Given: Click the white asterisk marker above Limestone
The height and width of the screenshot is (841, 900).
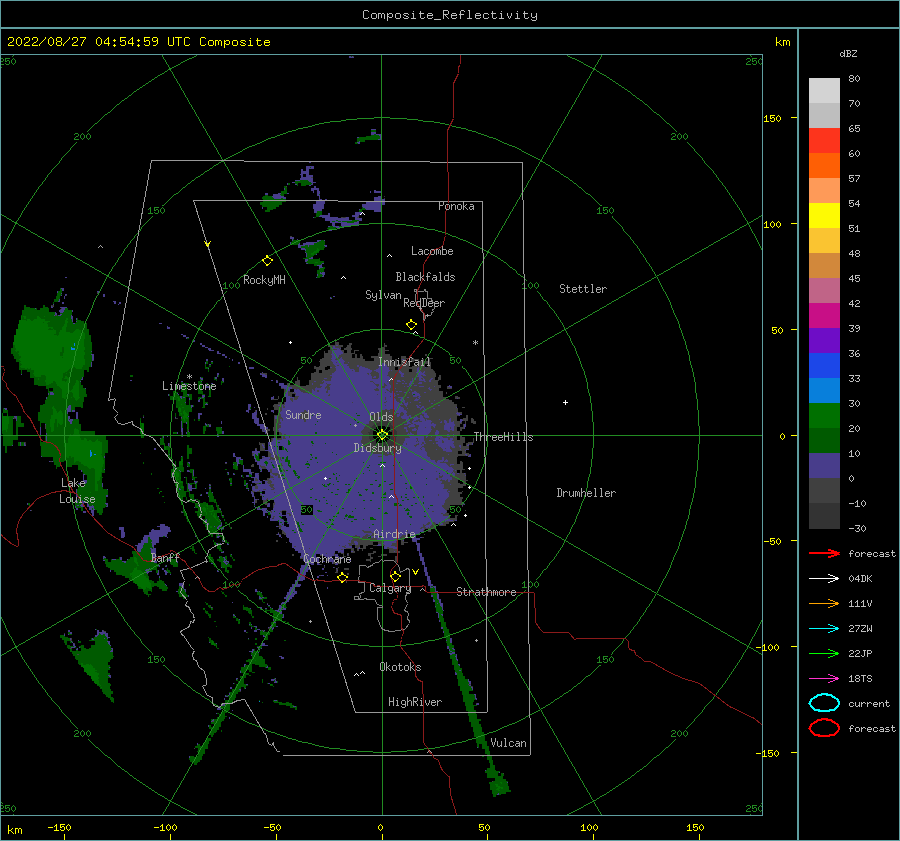Looking at the screenshot, I should (x=189, y=377).
